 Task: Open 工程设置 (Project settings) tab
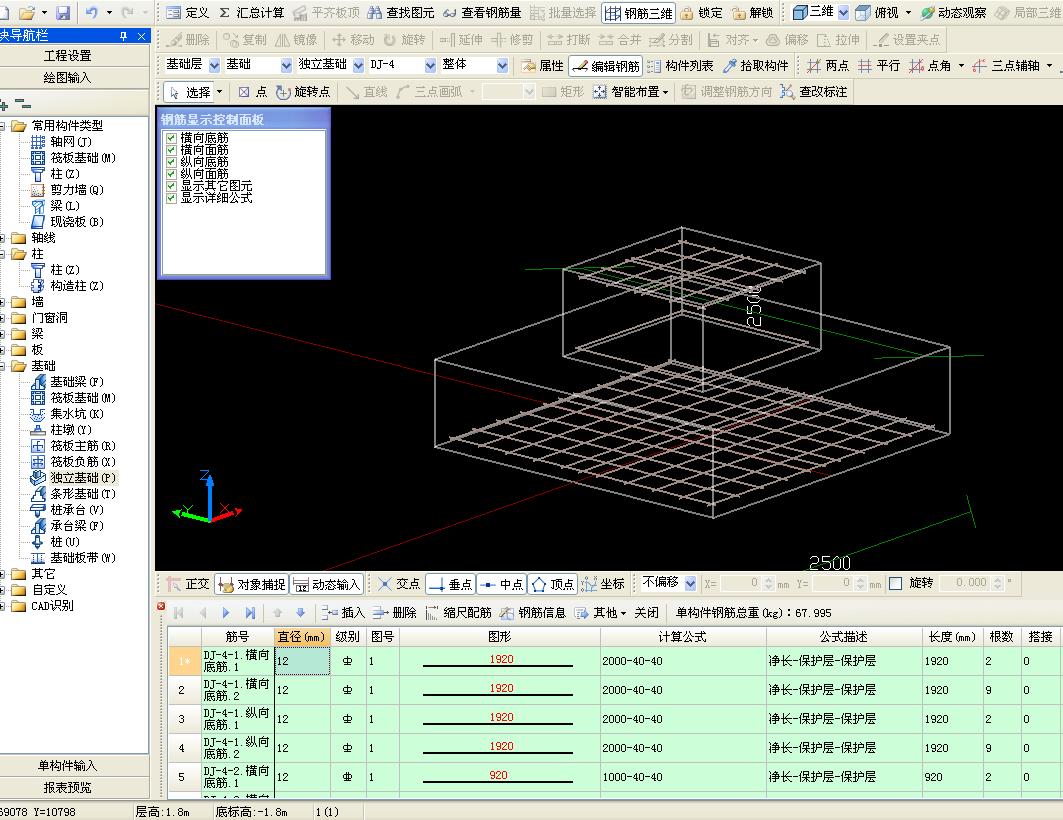click(x=67, y=56)
